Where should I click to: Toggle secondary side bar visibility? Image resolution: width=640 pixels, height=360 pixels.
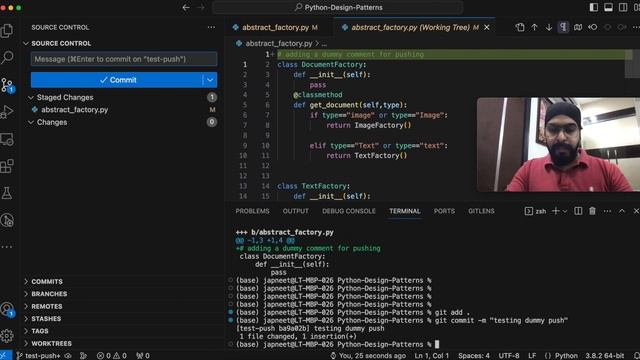pos(623,7)
